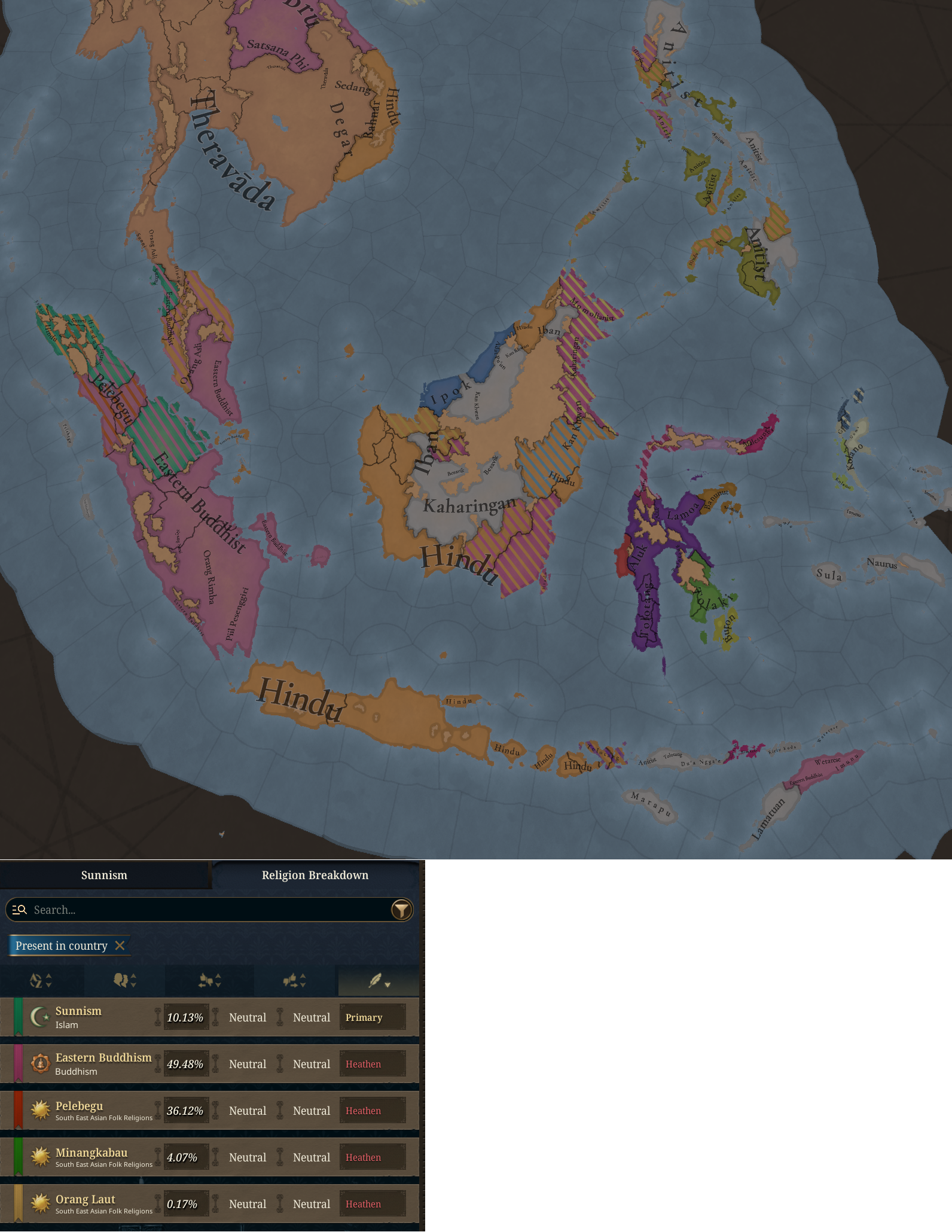Screen dimensions: 952x1232
Task: Select the Pelebegu religion name
Action: [x=79, y=1106]
